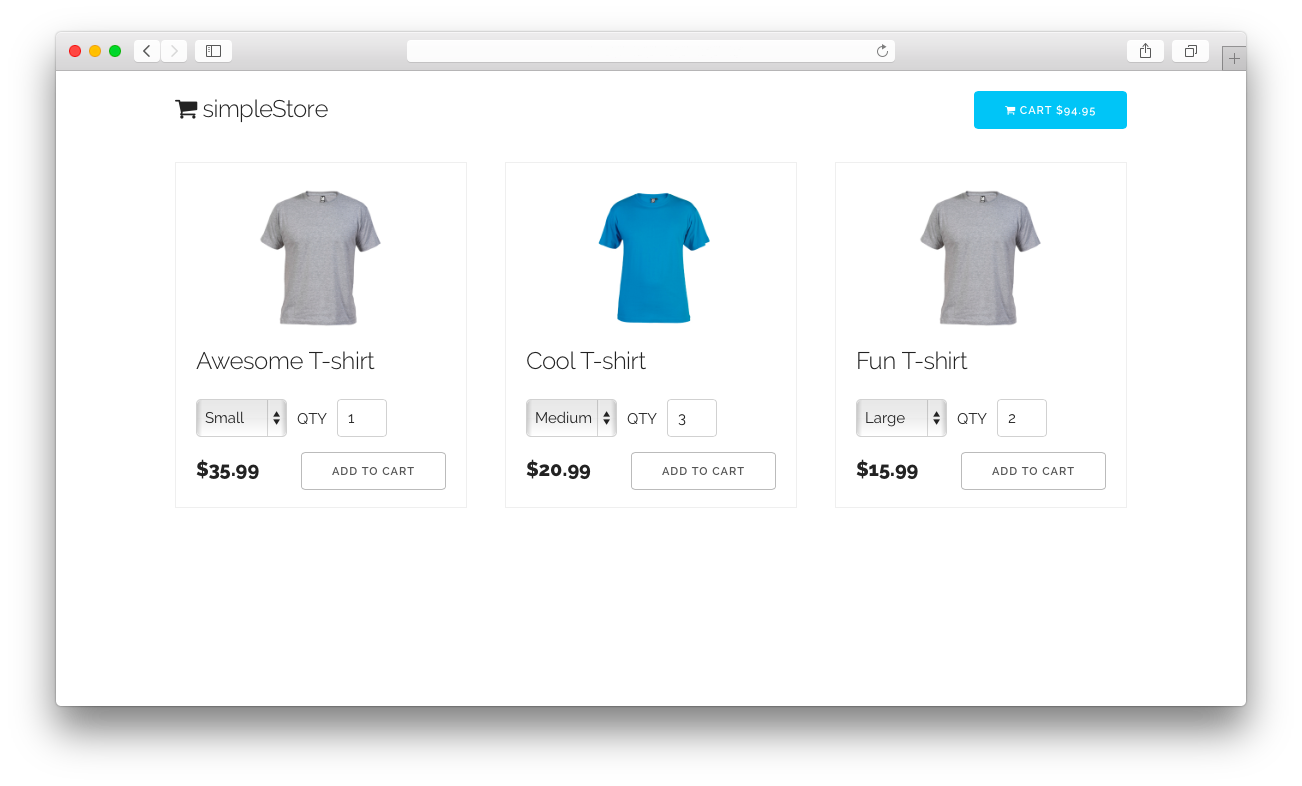Open the Small size dropdown for Awesome T-shirt
Screen dimensions: 1302x786
tap(241, 418)
